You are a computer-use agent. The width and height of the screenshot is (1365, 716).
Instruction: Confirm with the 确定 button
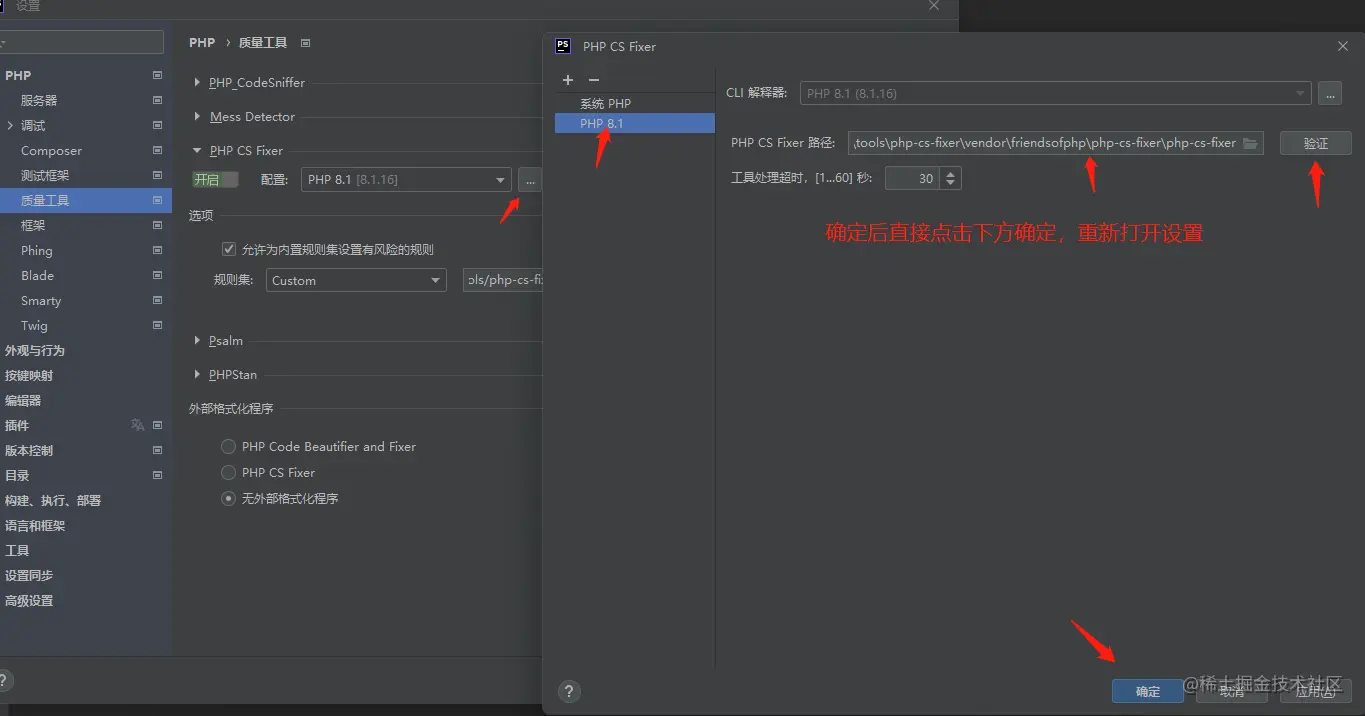click(1148, 691)
